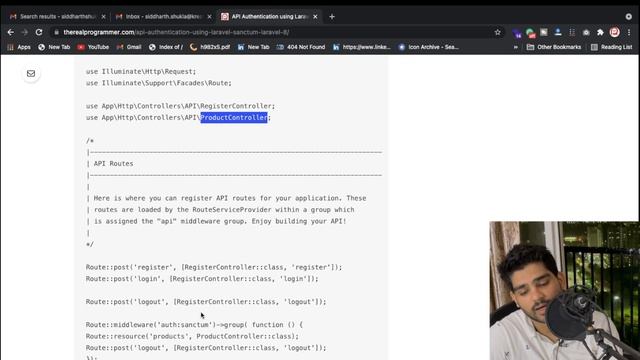The height and width of the screenshot is (360, 640).
Task: Click the Route::post('register' code line
Action: [214, 267]
